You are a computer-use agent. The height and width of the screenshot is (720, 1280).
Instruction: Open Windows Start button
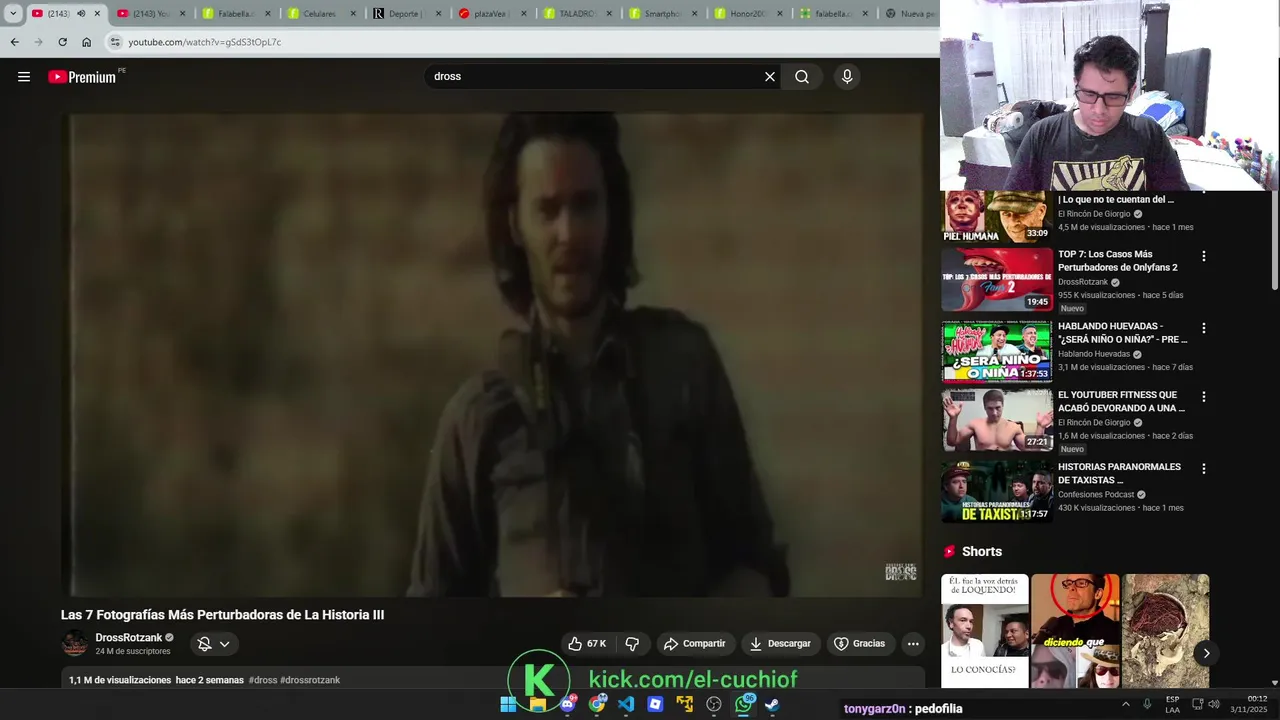pyautogui.click(x=508, y=704)
